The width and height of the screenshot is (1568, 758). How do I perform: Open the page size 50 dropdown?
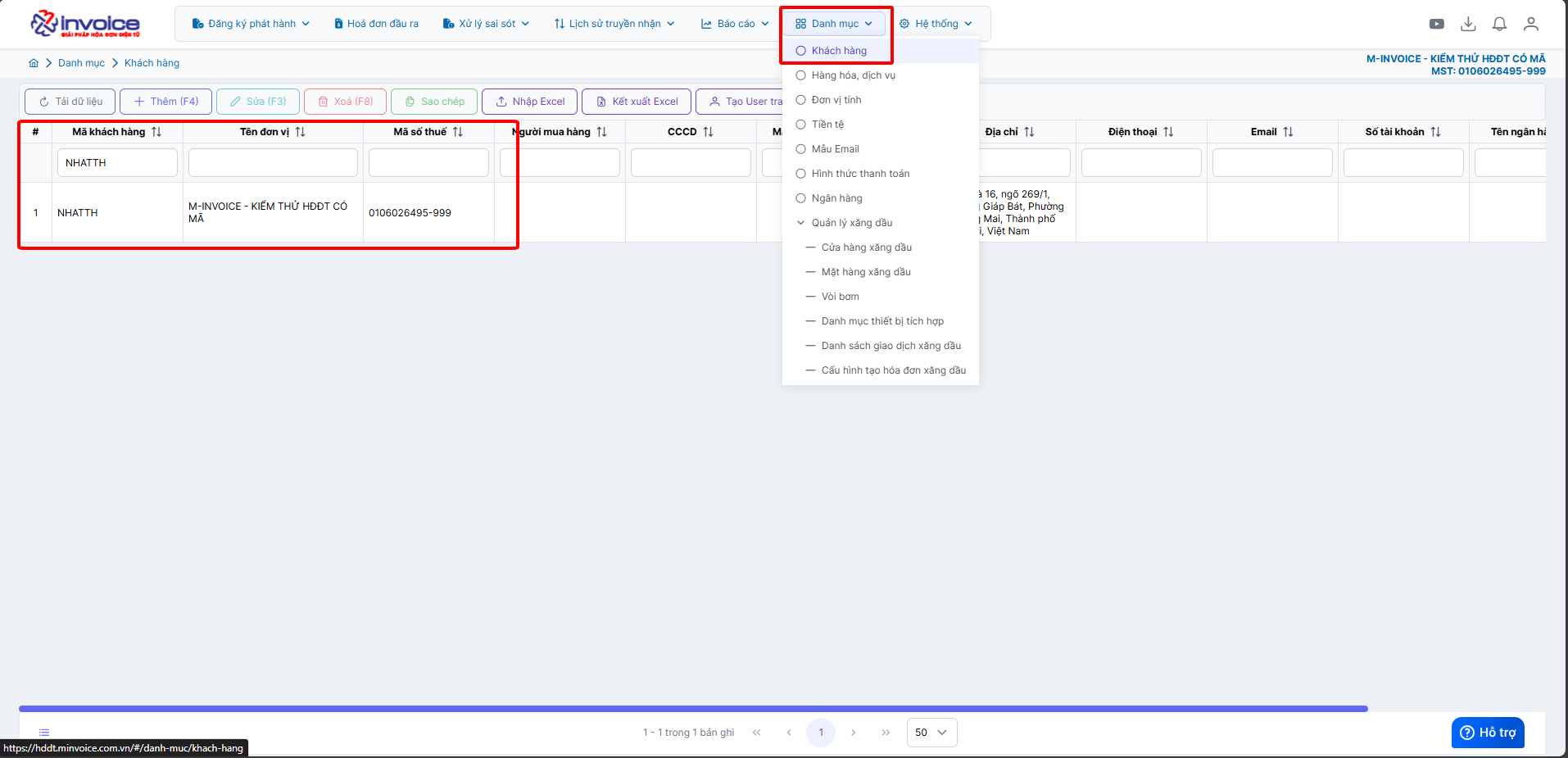click(x=931, y=732)
